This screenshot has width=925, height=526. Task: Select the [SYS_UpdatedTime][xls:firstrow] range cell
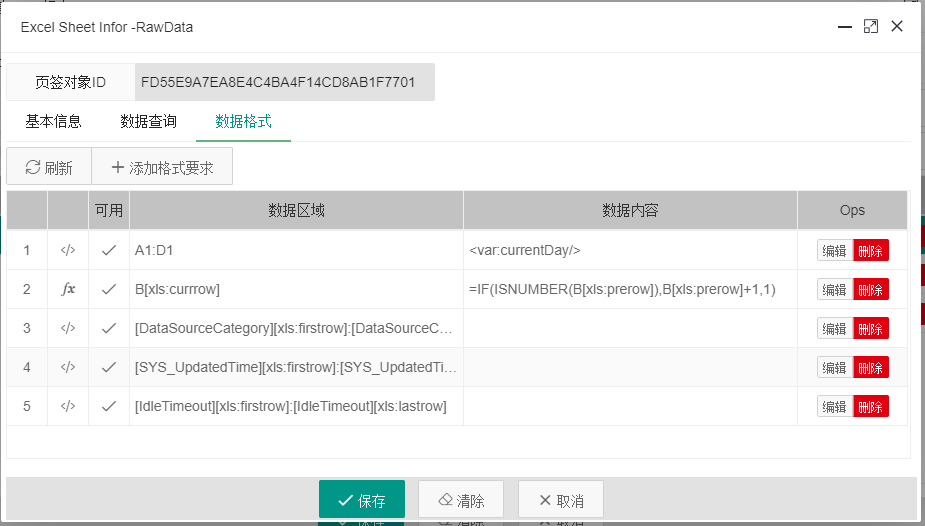pyautogui.click(x=296, y=367)
